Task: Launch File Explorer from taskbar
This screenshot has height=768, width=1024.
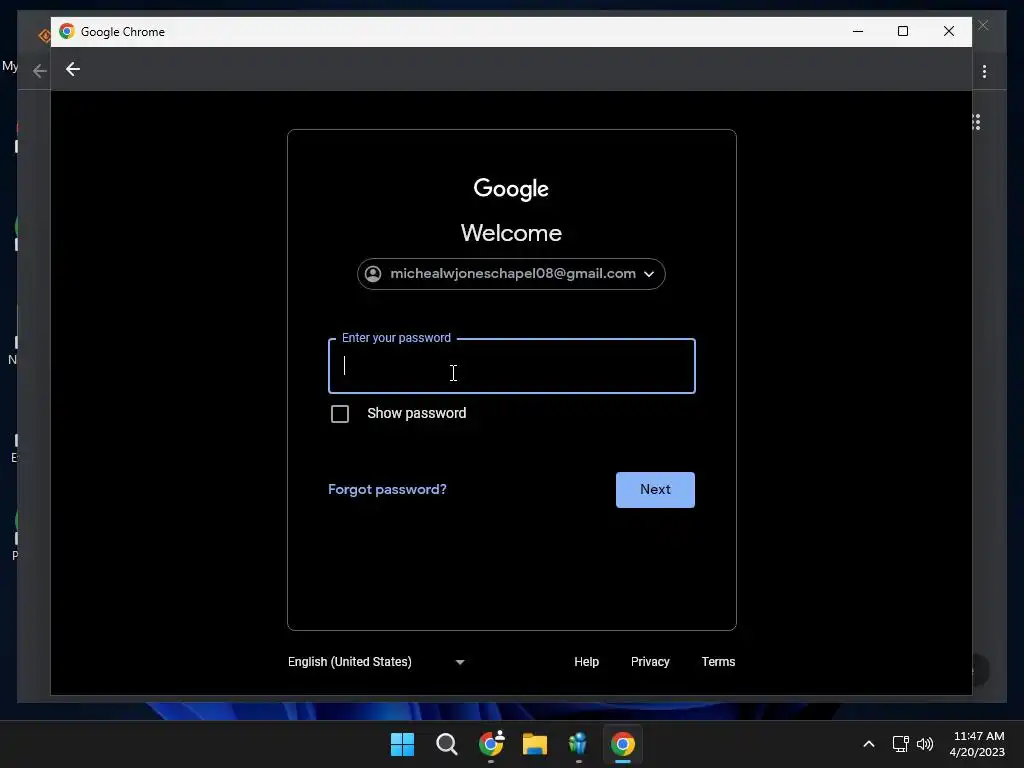Action: [x=534, y=744]
